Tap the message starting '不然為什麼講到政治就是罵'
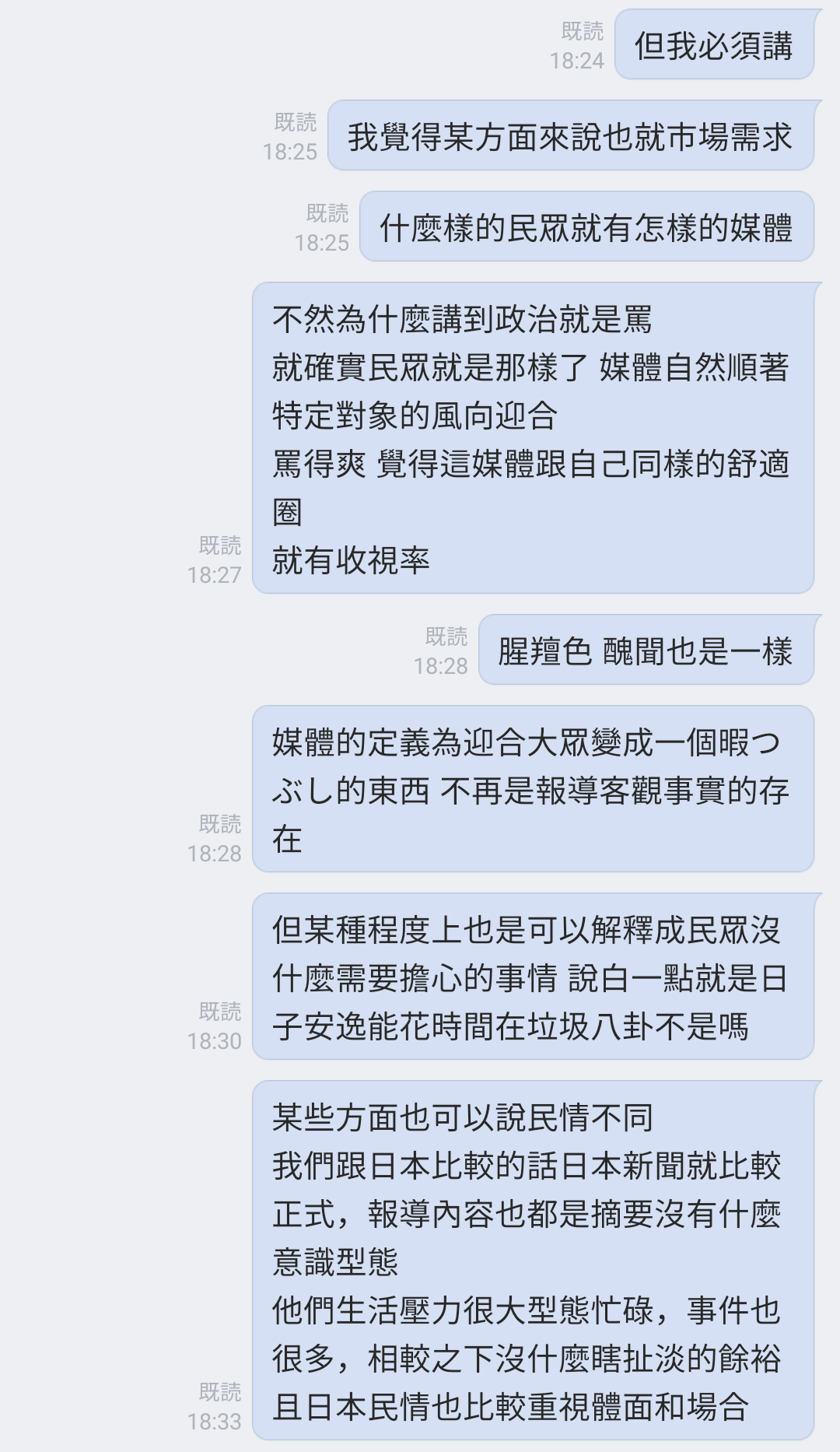Image resolution: width=840 pixels, height=1452 pixels. [x=533, y=438]
